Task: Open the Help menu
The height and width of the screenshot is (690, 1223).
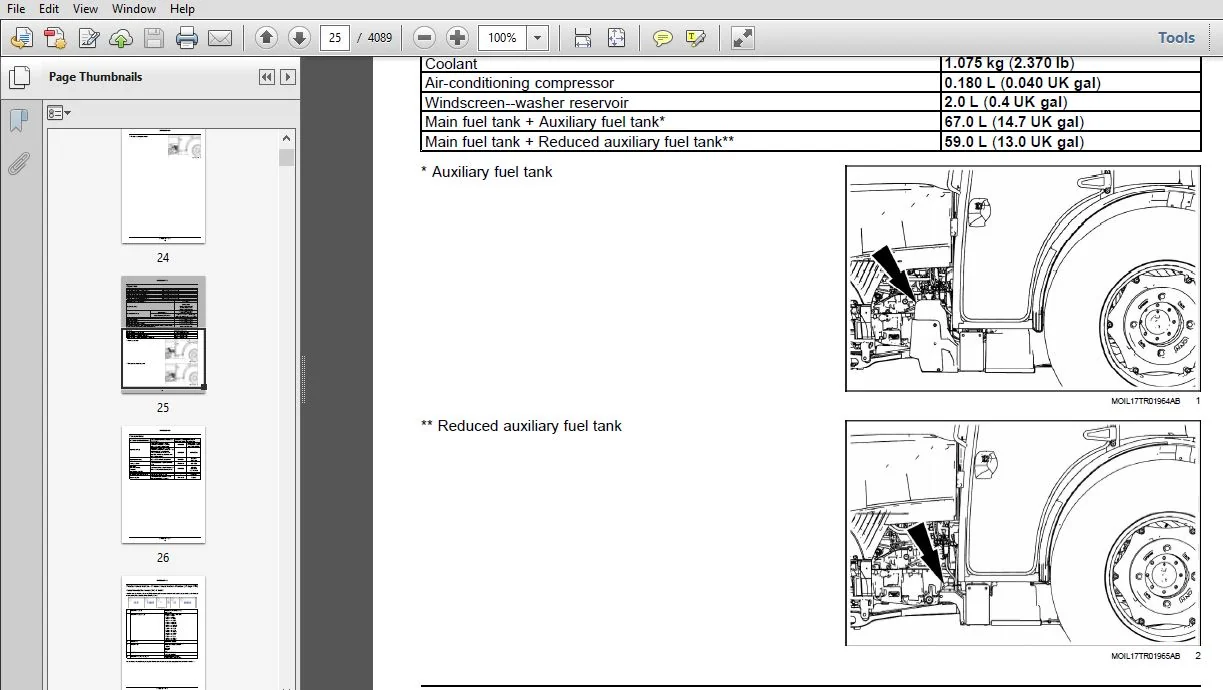Action: pos(182,9)
